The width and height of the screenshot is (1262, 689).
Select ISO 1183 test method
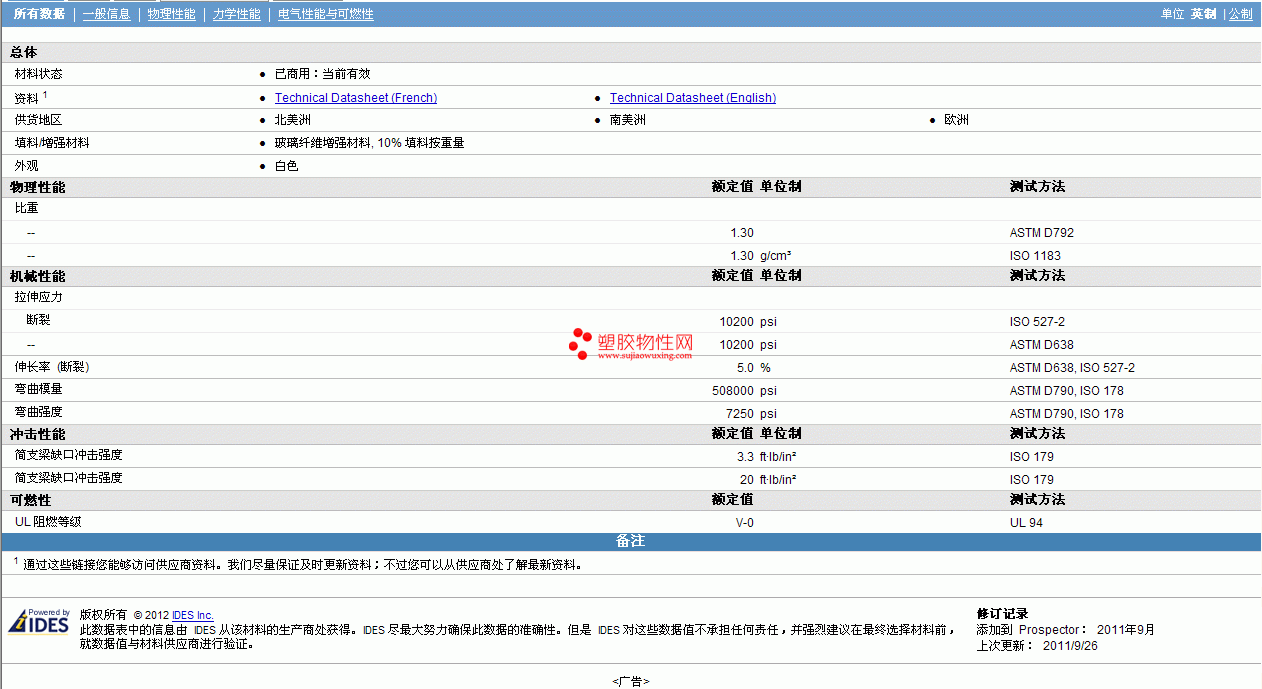pyautogui.click(x=1036, y=256)
